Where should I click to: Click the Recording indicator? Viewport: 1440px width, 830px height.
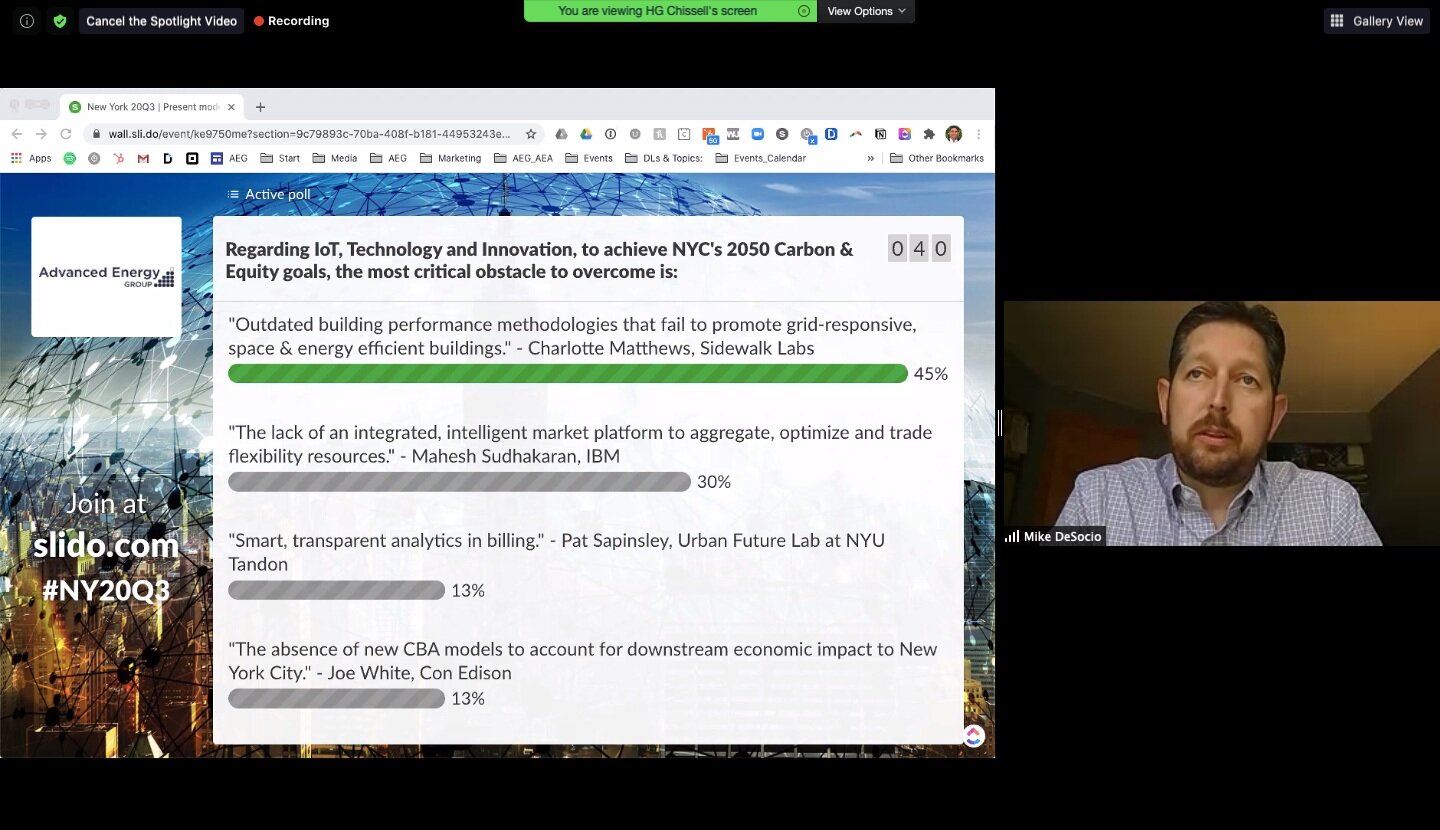pos(291,21)
